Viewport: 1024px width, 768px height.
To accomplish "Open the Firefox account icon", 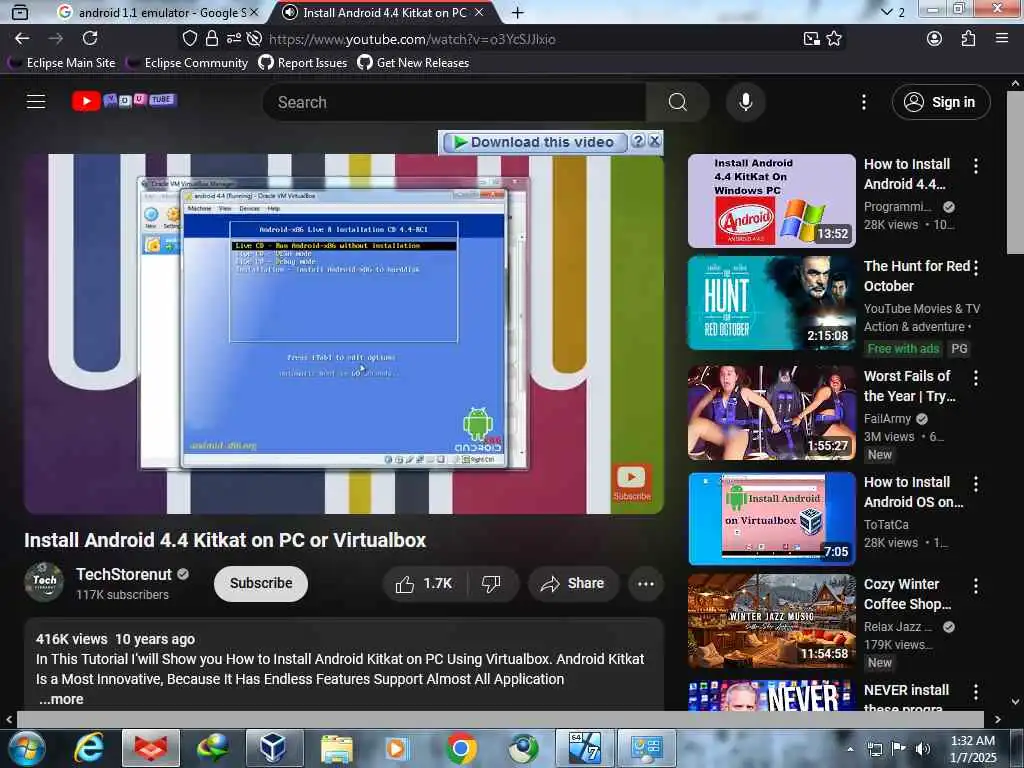I will (935, 39).
